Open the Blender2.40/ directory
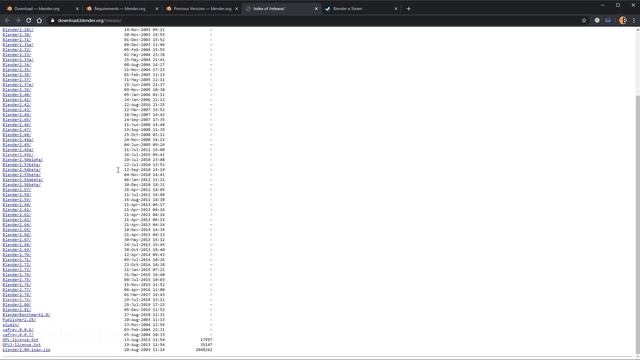Viewport: 640px width, 360px height. click(17, 95)
